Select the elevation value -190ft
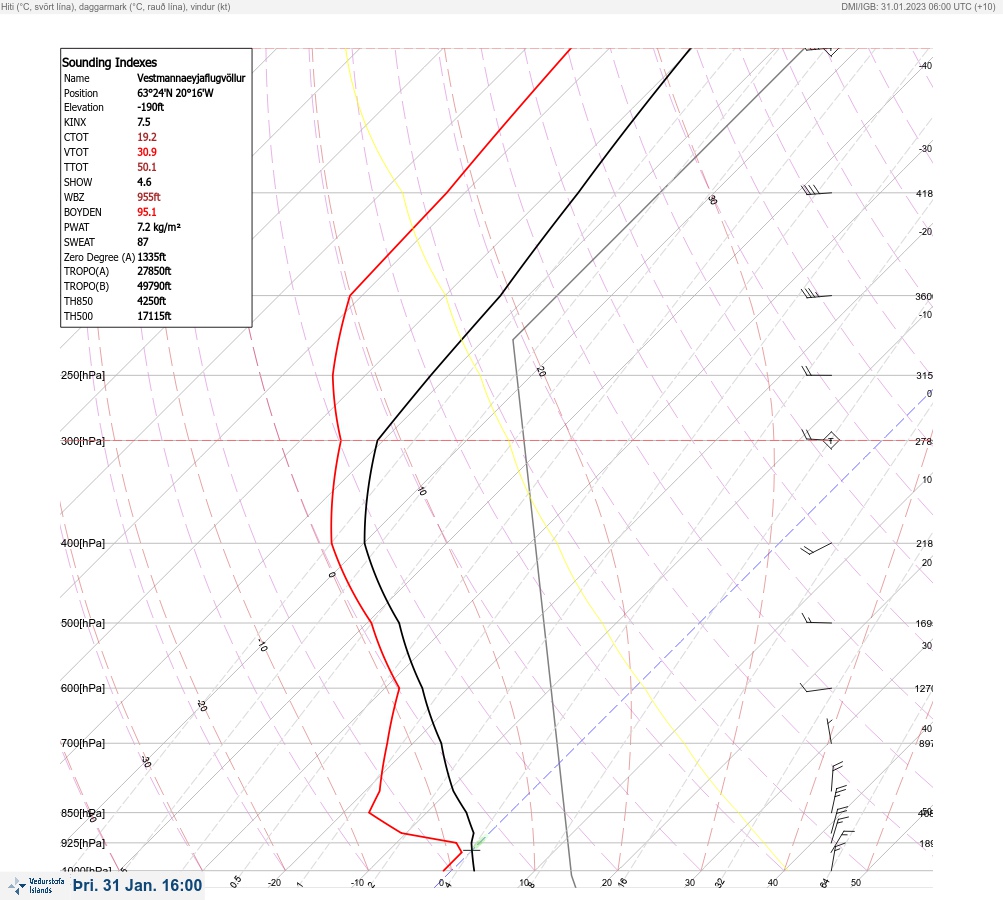The width and height of the screenshot is (1003, 900). [150, 107]
